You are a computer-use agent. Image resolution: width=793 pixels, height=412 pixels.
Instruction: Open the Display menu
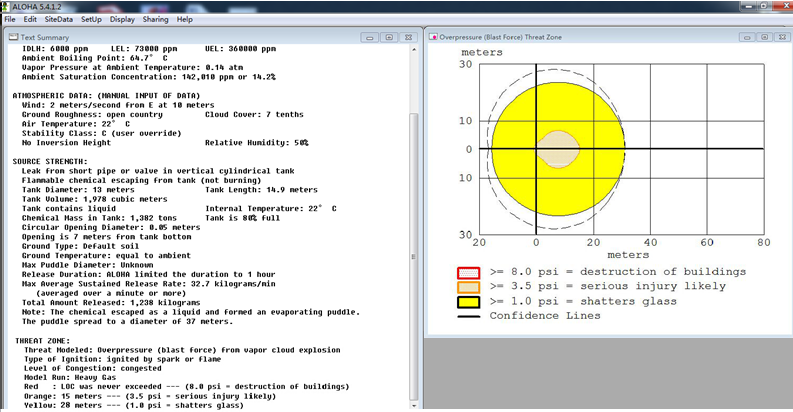[x=122, y=19]
